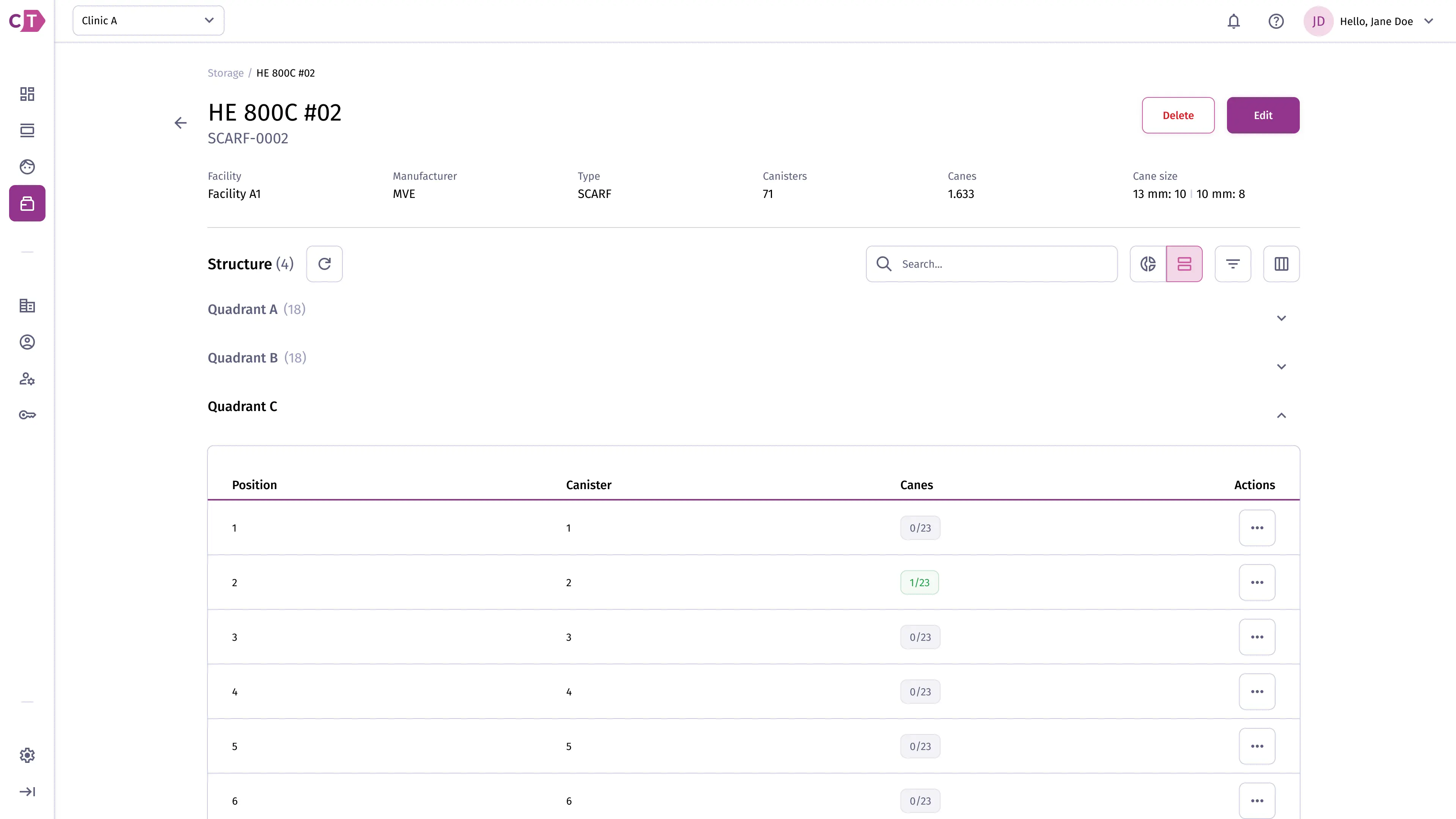Screen dimensions: 1456x819
Task: Expand the sidebar with arrow icon
Action: [x=27, y=791]
